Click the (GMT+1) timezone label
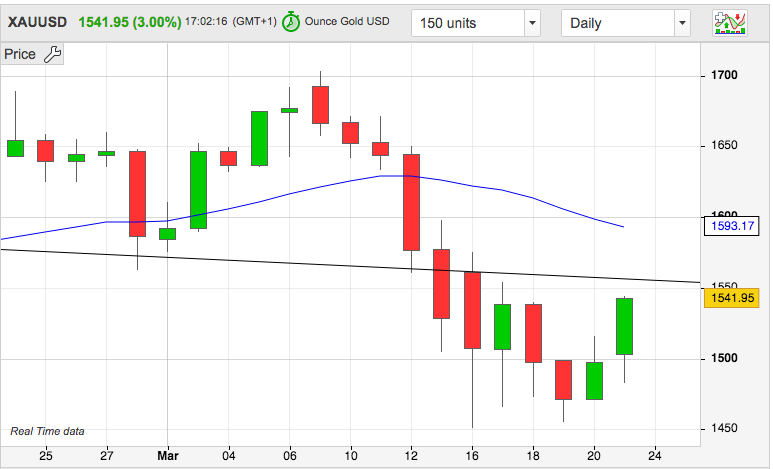 coord(254,22)
